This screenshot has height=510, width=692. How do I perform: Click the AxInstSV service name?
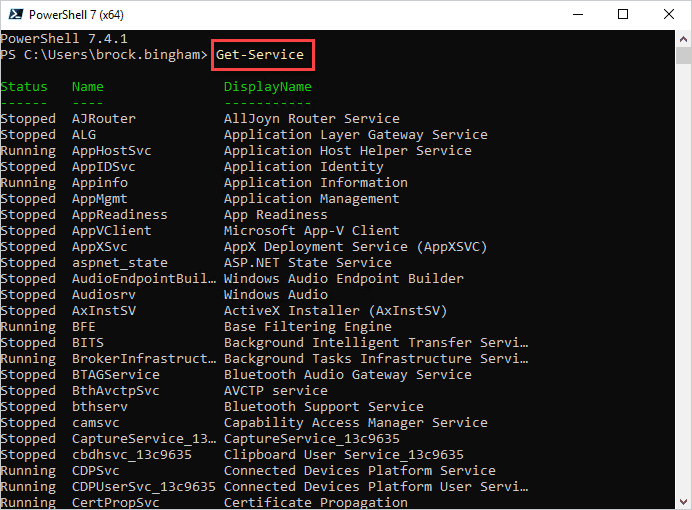(104, 311)
